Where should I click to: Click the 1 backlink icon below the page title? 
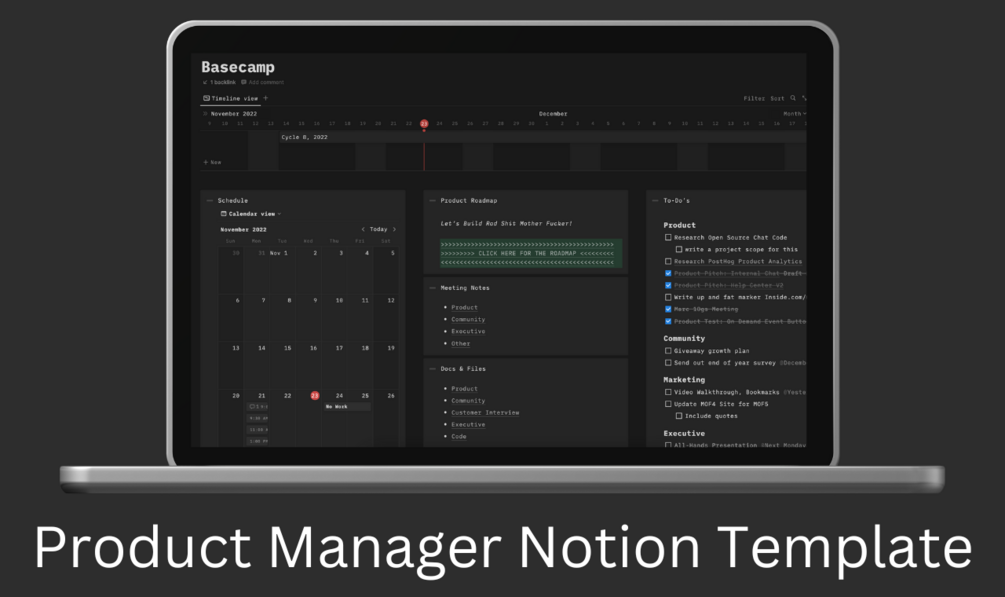coord(205,82)
